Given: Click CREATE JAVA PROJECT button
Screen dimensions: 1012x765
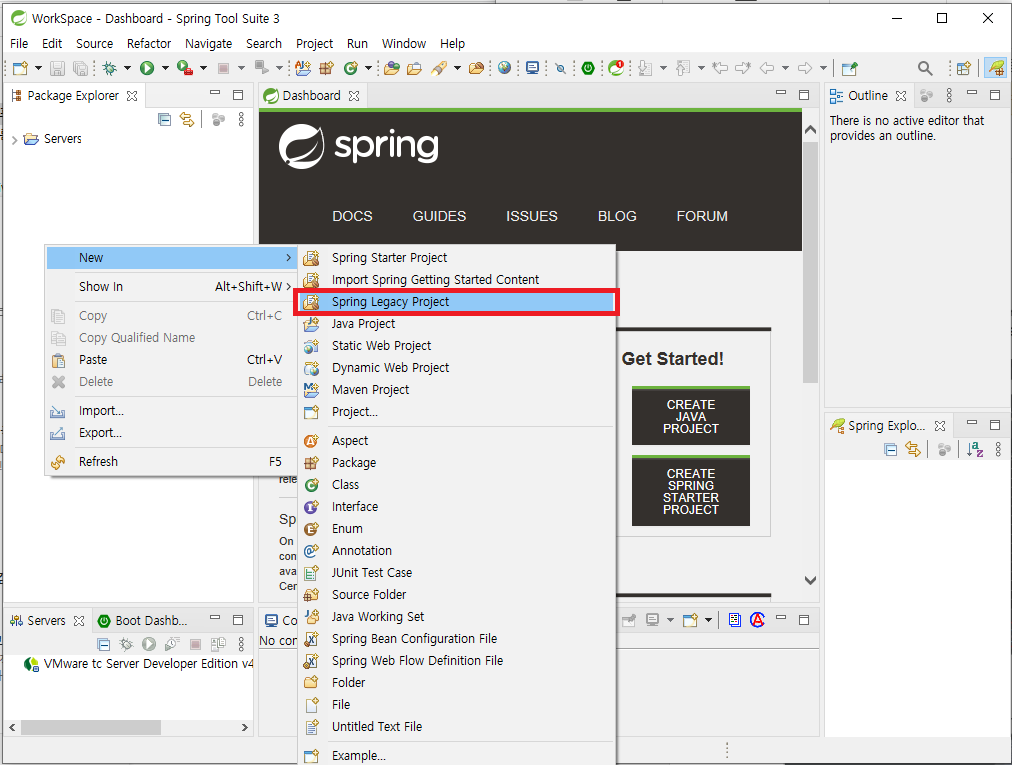Looking at the screenshot, I should 691,416.
